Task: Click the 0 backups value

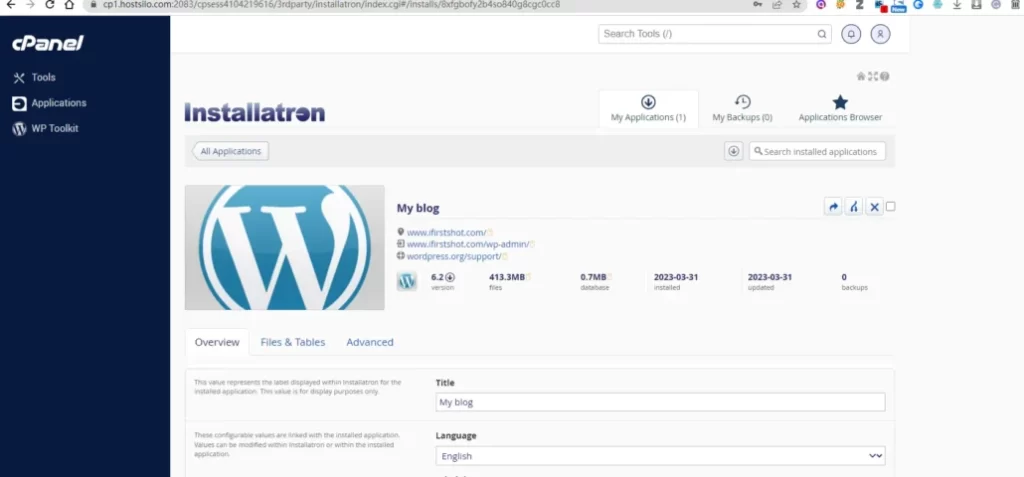Action: point(844,277)
